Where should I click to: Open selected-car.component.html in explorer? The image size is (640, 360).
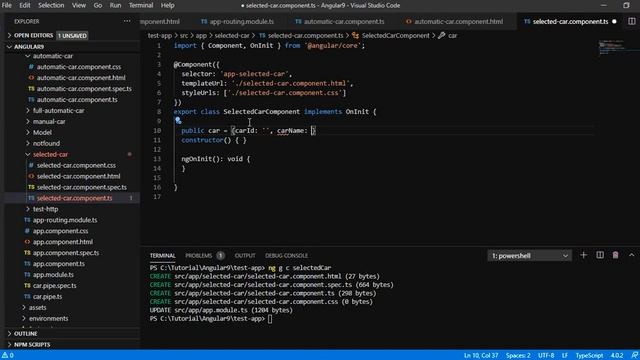(x=78, y=176)
